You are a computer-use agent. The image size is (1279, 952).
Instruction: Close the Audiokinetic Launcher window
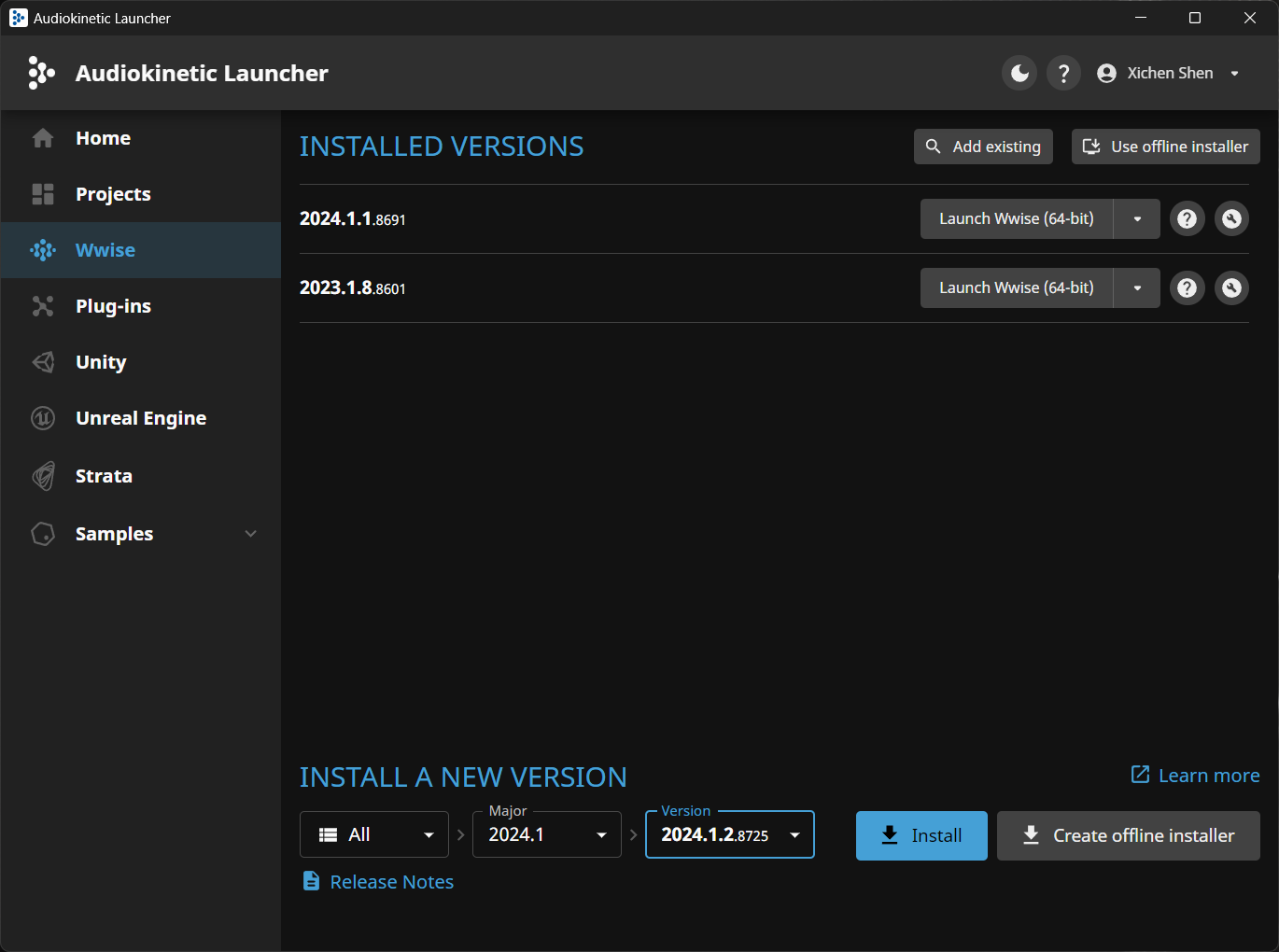pyautogui.click(x=1250, y=18)
